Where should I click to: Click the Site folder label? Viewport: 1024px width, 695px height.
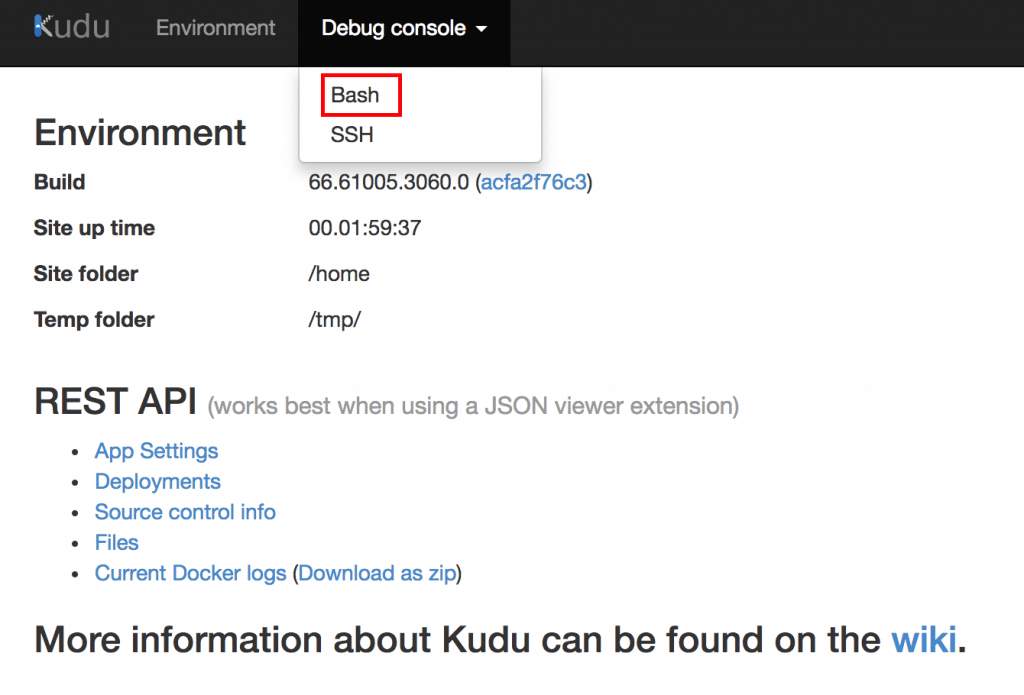86,274
